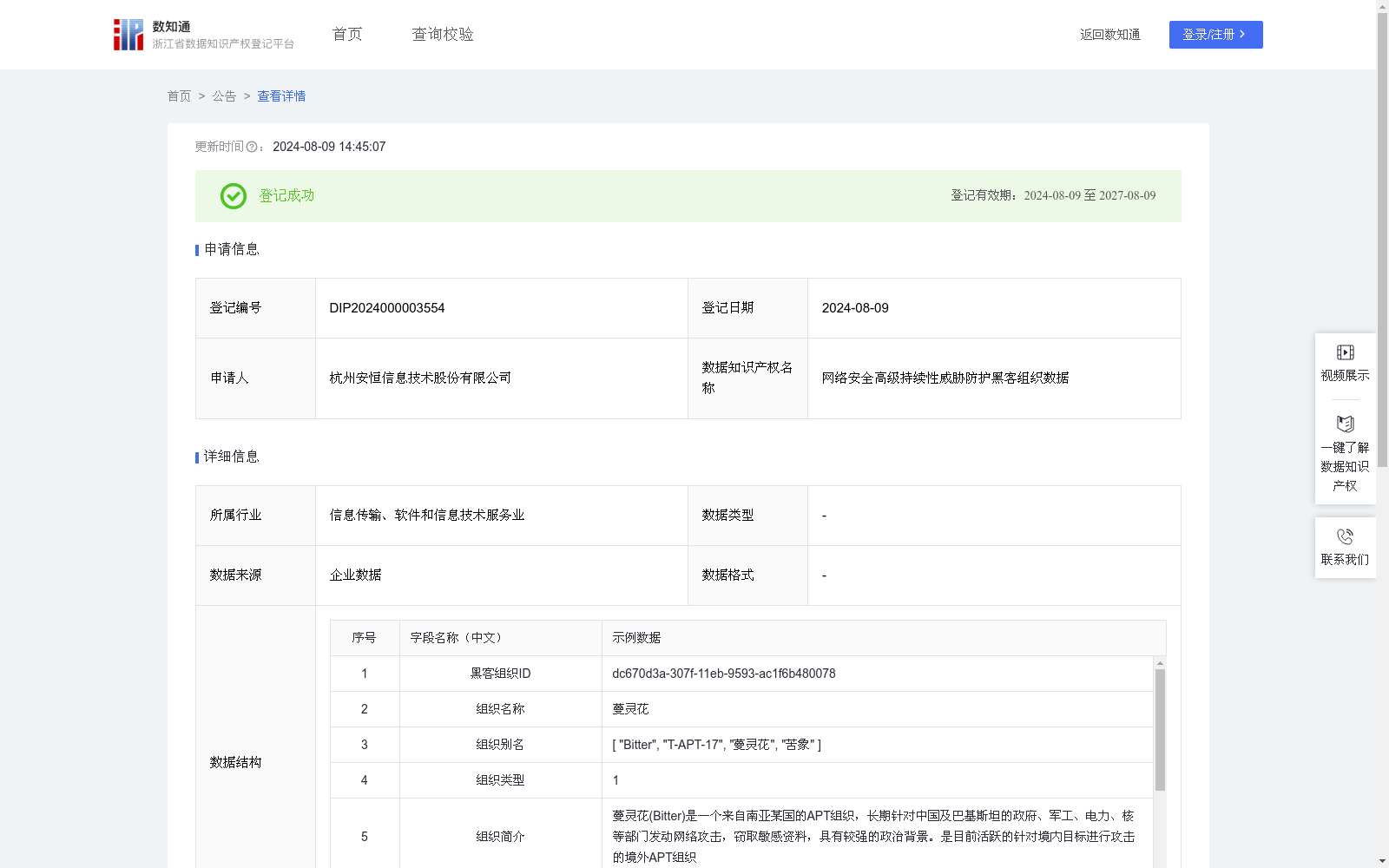1389x868 pixels.
Task: Click the 组织别名 field name
Action: (x=500, y=745)
